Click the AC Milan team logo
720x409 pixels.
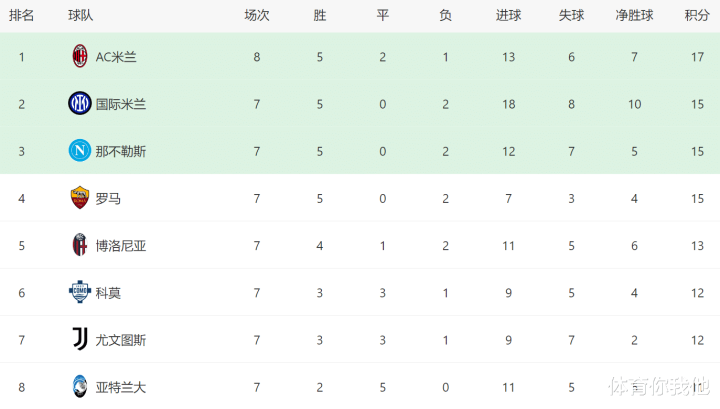coord(80,57)
